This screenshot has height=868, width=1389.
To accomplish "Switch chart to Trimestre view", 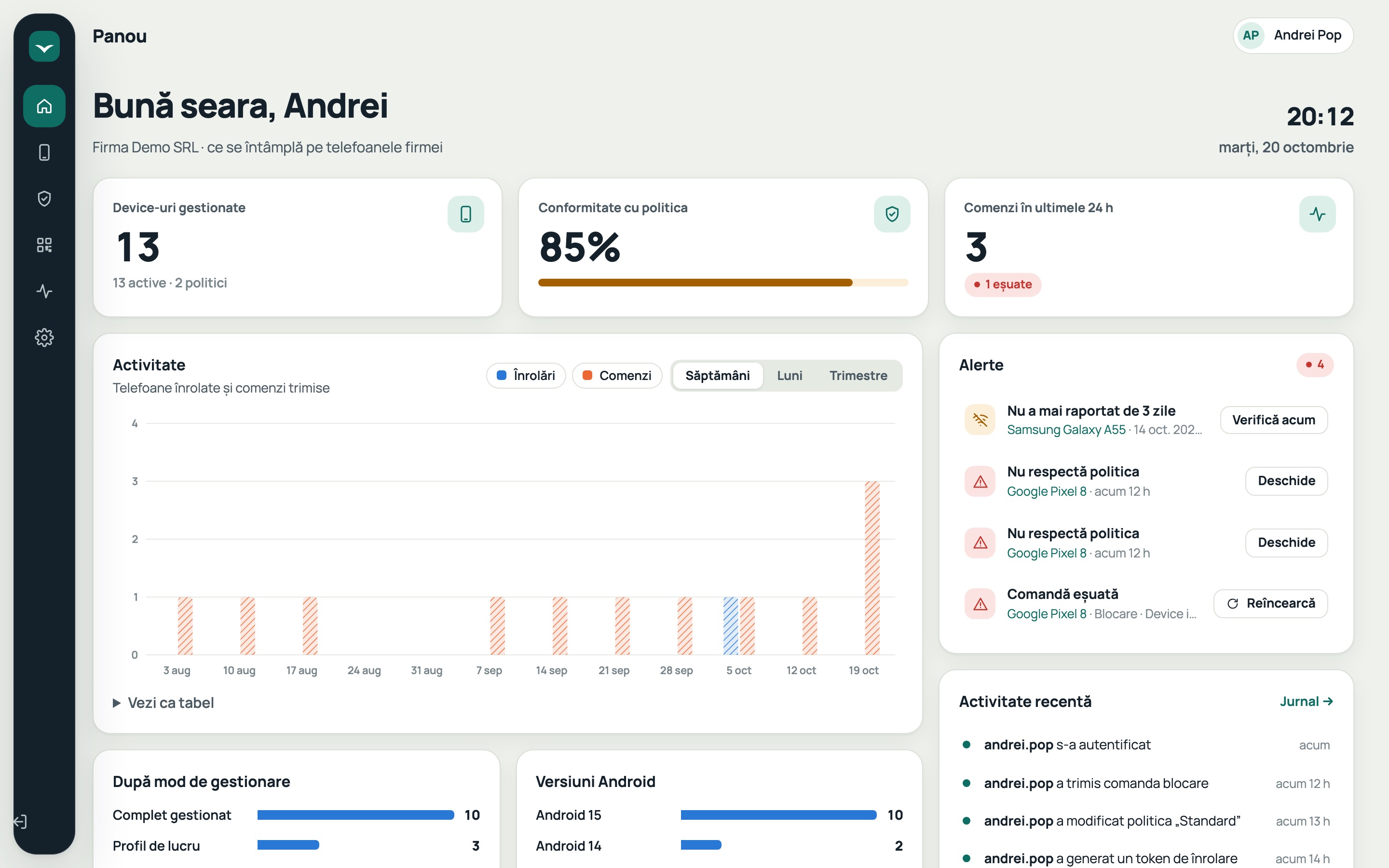I will pos(858,376).
